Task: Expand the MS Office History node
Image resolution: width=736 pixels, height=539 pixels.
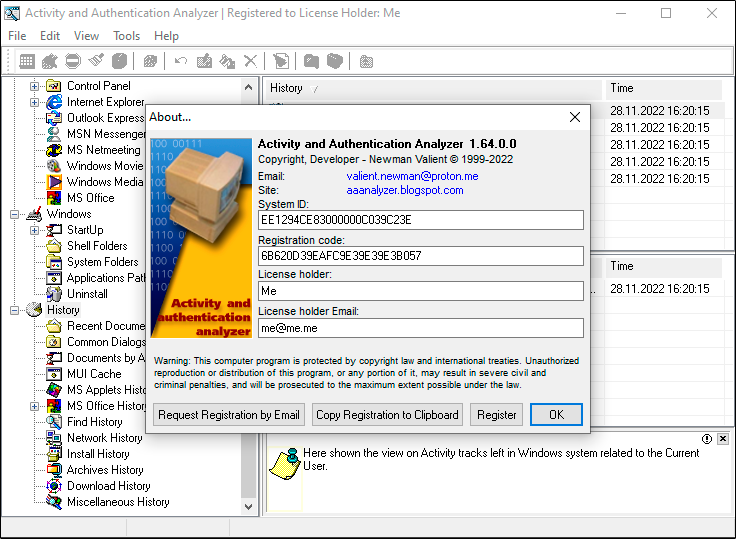Action: tap(34, 407)
